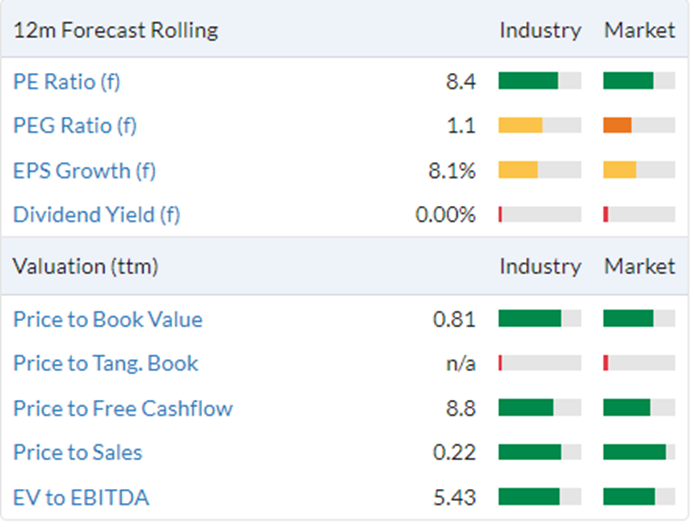Screen dimensions: 694x527
Task: Click the PE Ratio Market comparison bar
Action: (x=639, y=81)
